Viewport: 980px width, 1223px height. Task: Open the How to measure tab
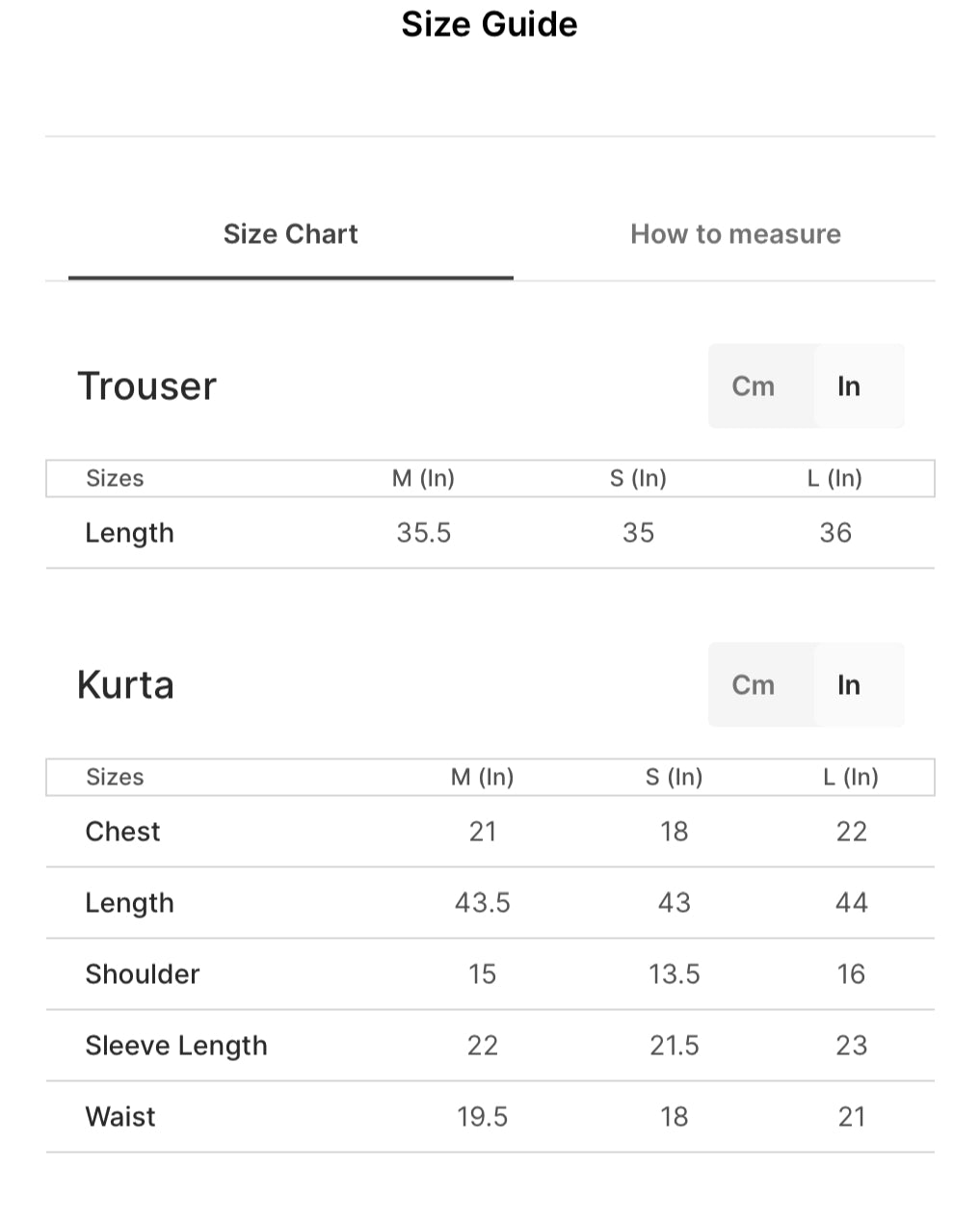[735, 234]
